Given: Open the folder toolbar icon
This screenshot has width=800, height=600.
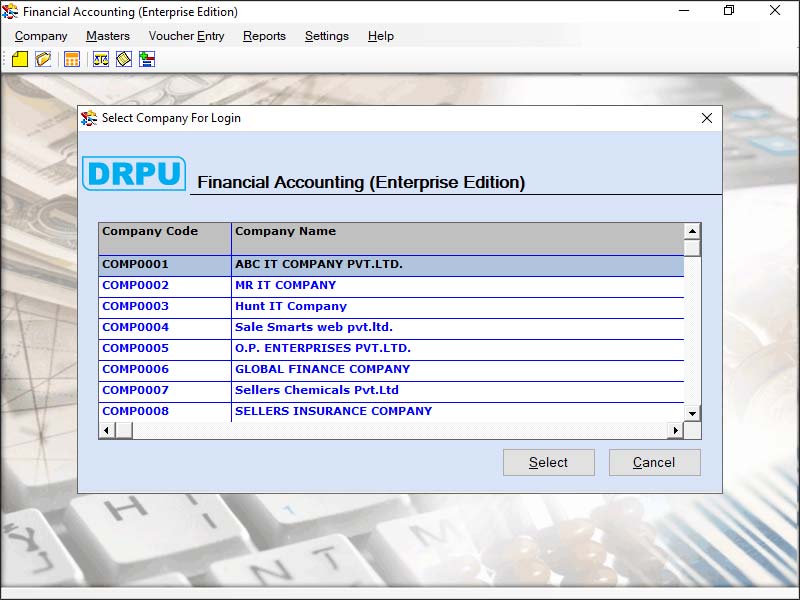Looking at the screenshot, I should [42, 59].
